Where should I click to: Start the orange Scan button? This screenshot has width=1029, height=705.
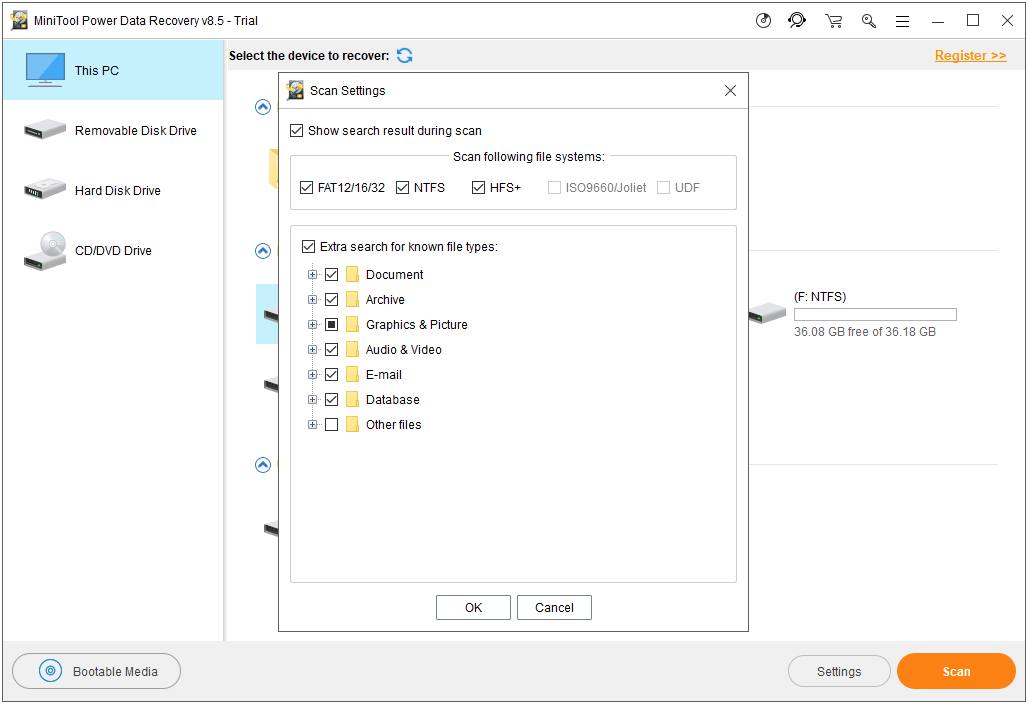tap(956, 672)
